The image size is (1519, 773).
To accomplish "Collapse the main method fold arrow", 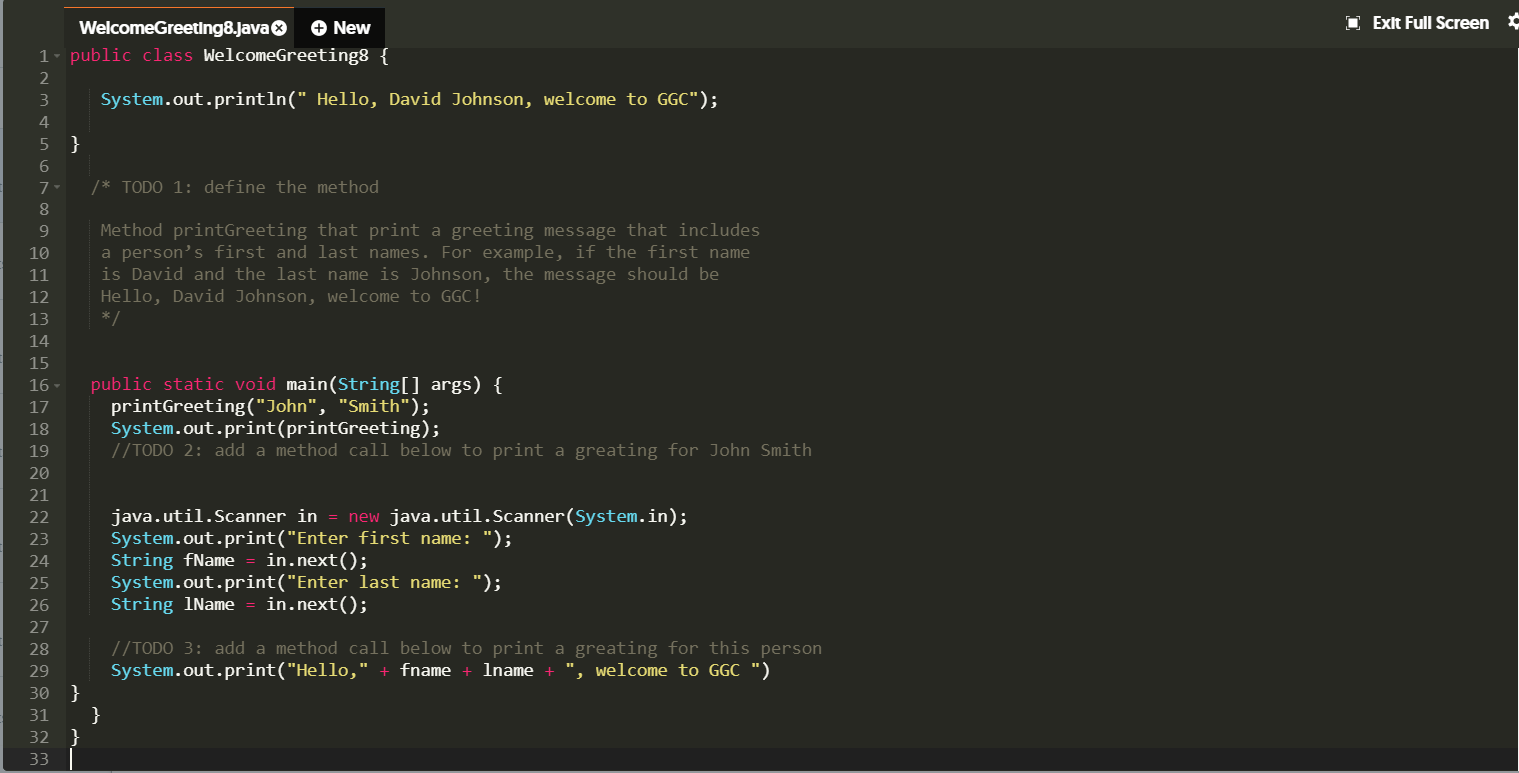I will click(x=57, y=384).
